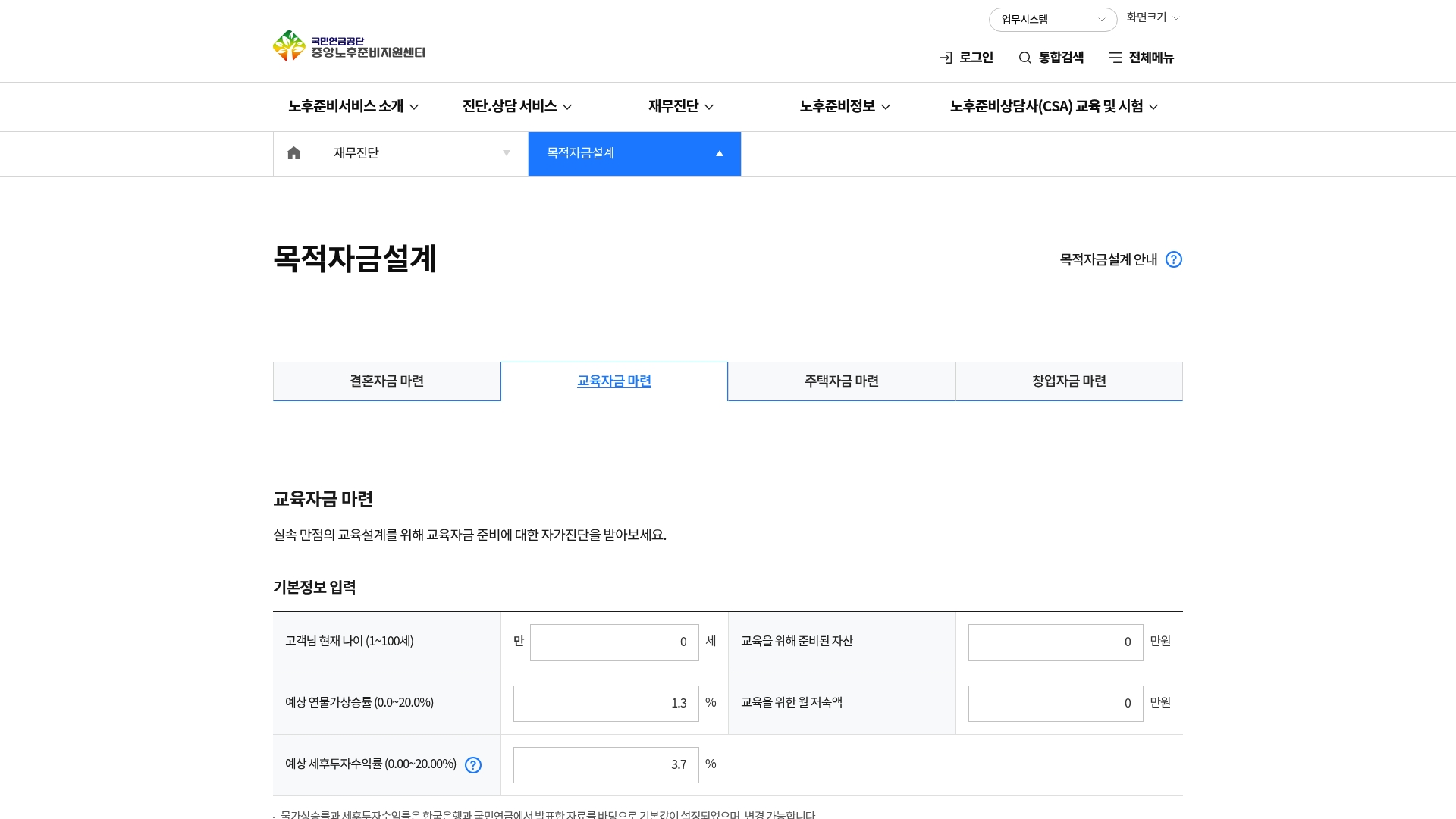Click help icon beside 예상 세후투자수익률
Screen dimensions: 1456x819
click(x=472, y=765)
